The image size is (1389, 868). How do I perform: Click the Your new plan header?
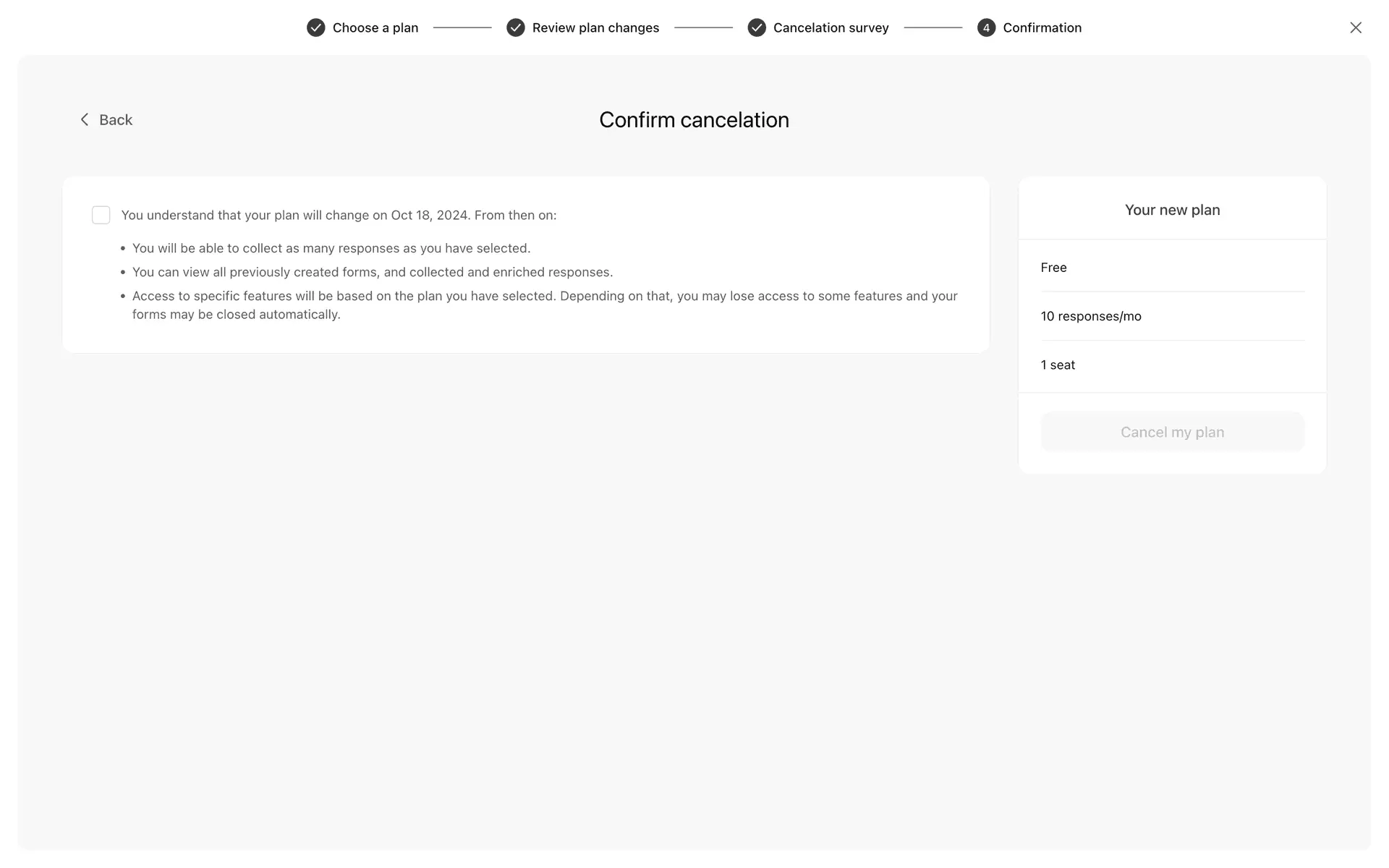pos(1171,210)
